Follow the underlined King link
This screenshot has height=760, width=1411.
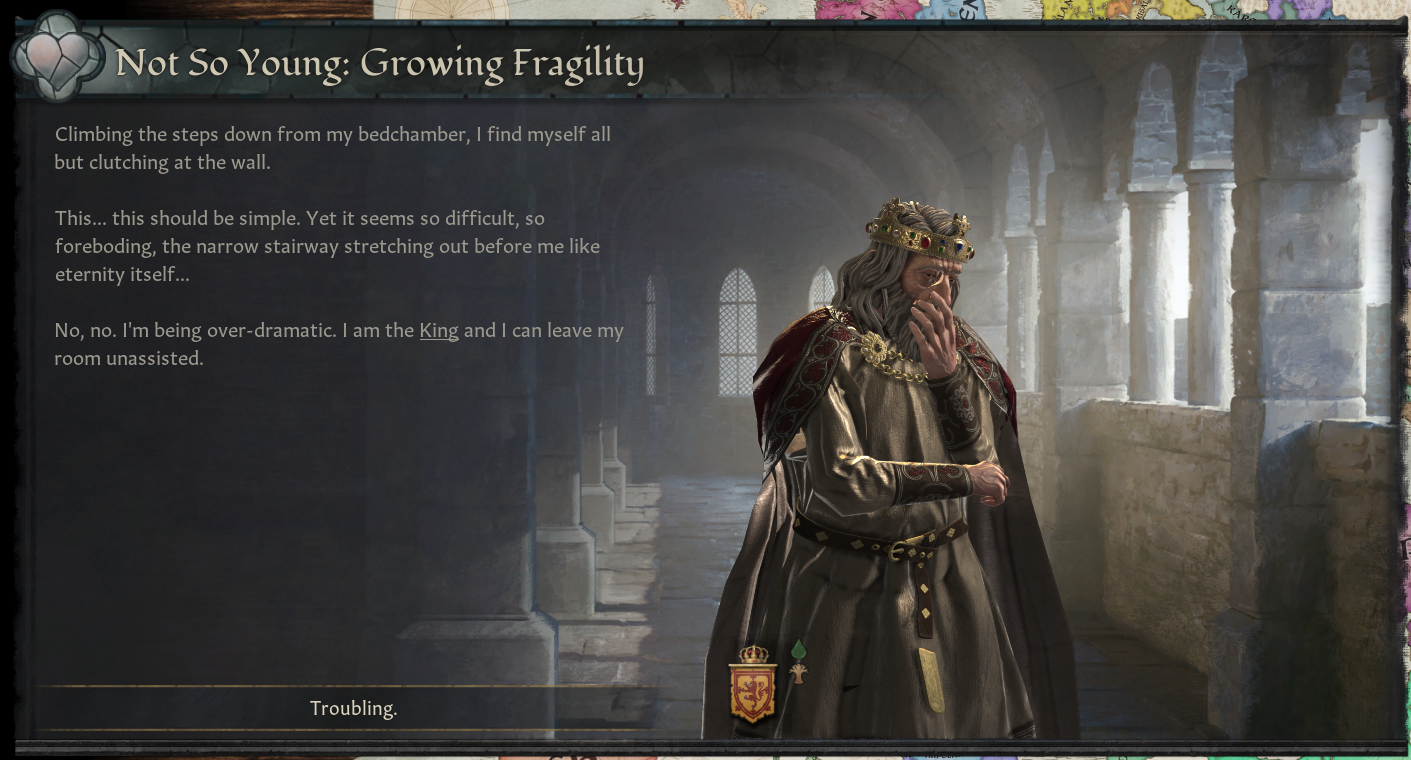click(439, 330)
